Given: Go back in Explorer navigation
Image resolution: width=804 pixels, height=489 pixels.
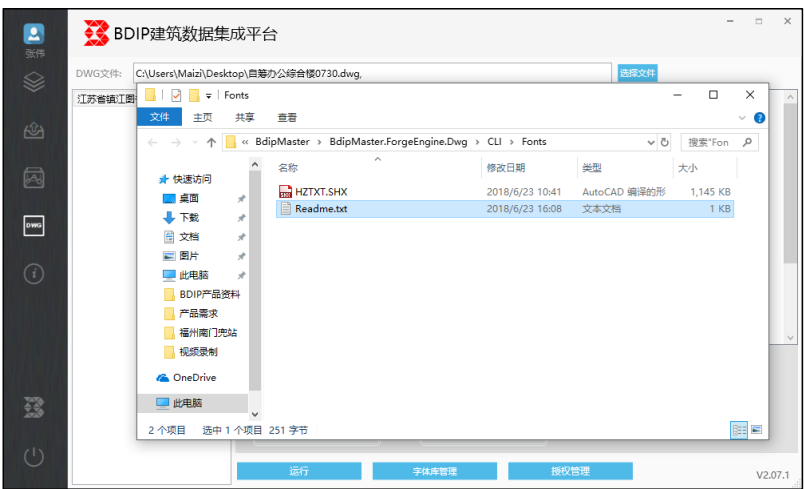Looking at the screenshot, I should tap(152, 142).
